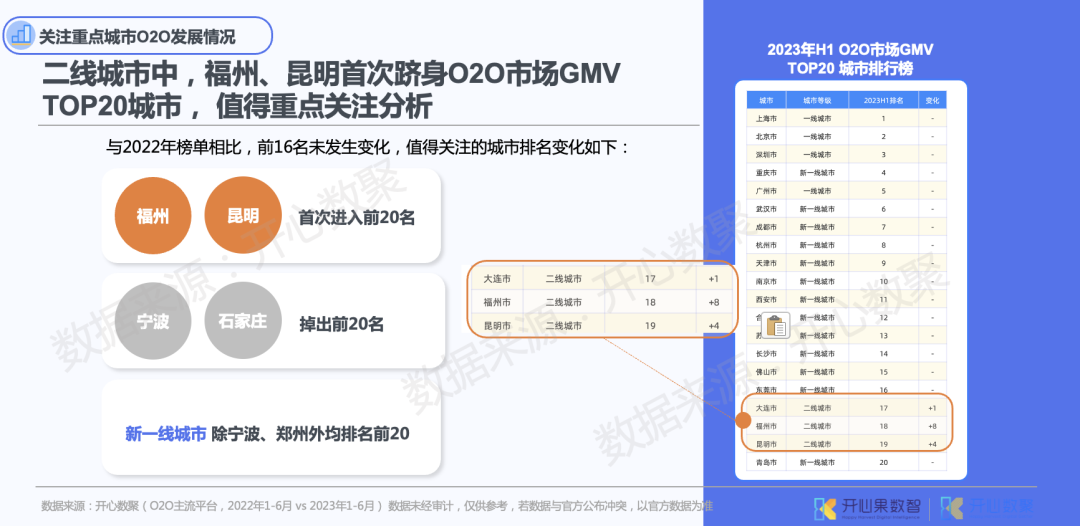
Task: Click +4 change value in enlarged callout
Action: point(713,326)
